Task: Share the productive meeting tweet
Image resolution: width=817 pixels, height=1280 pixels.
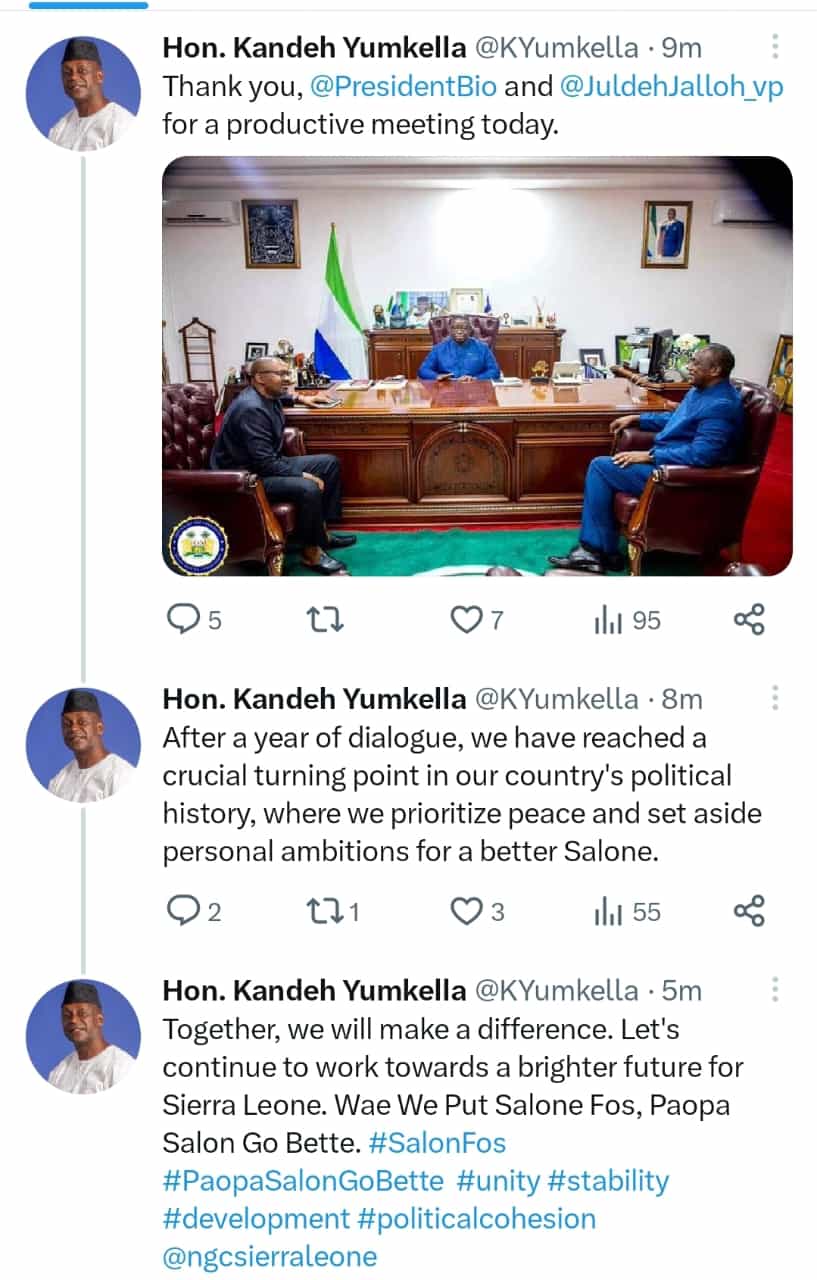Action: 749,620
